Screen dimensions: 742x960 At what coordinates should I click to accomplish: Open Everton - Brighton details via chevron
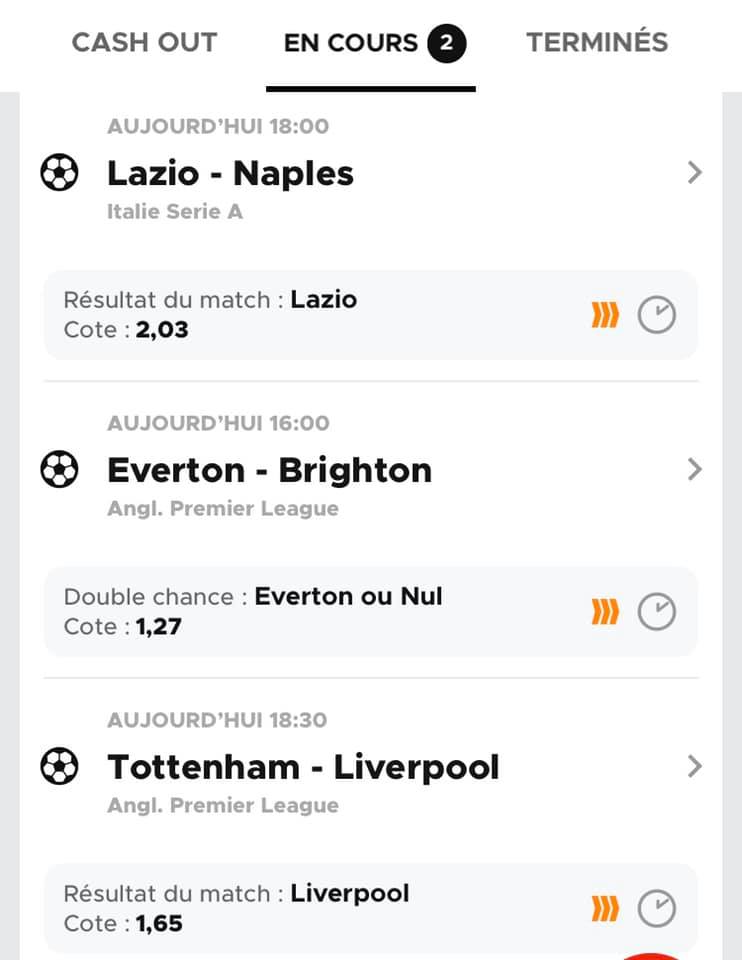pos(694,470)
